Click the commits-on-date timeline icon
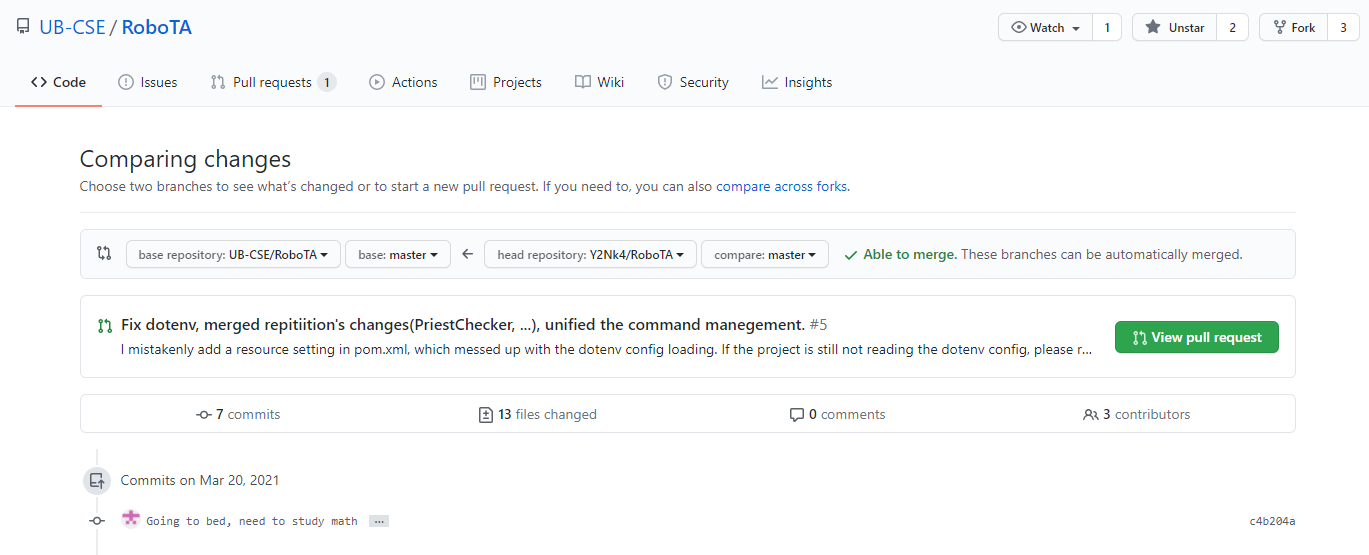Screen dimensions: 1369x555 pos(97,480)
